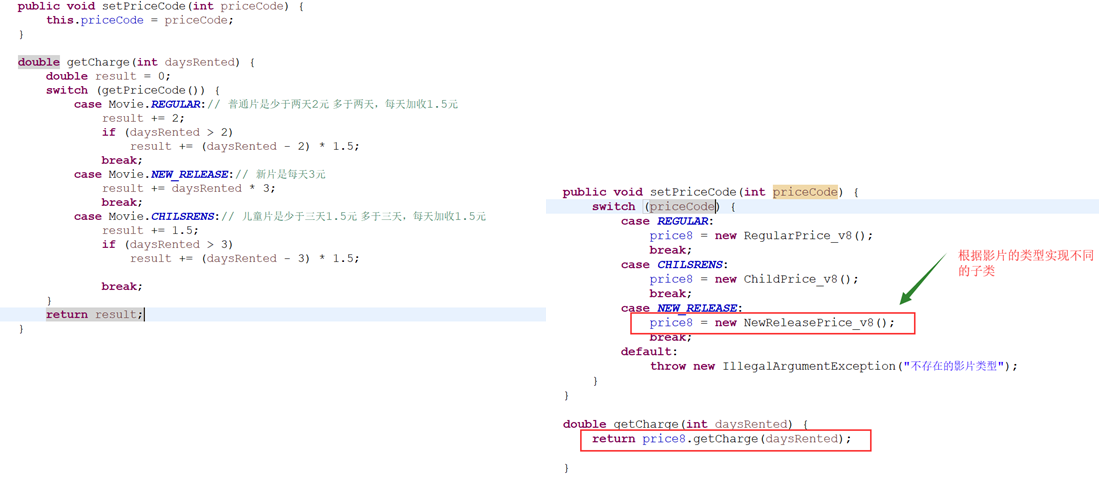Screen dimensions: 1099x477
Task: Click the 'throw new IllegalArgumentException' line
Action: click(x=833, y=366)
